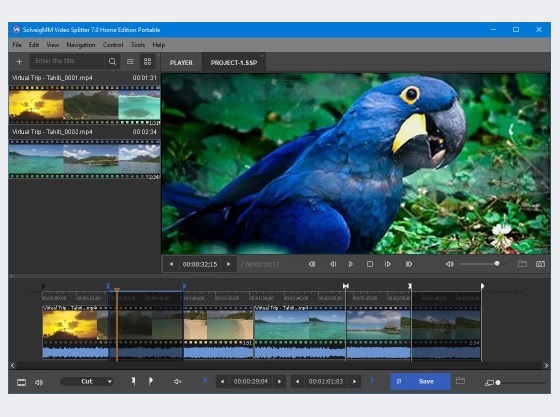Add a marker at cursor position

pos(133,381)
